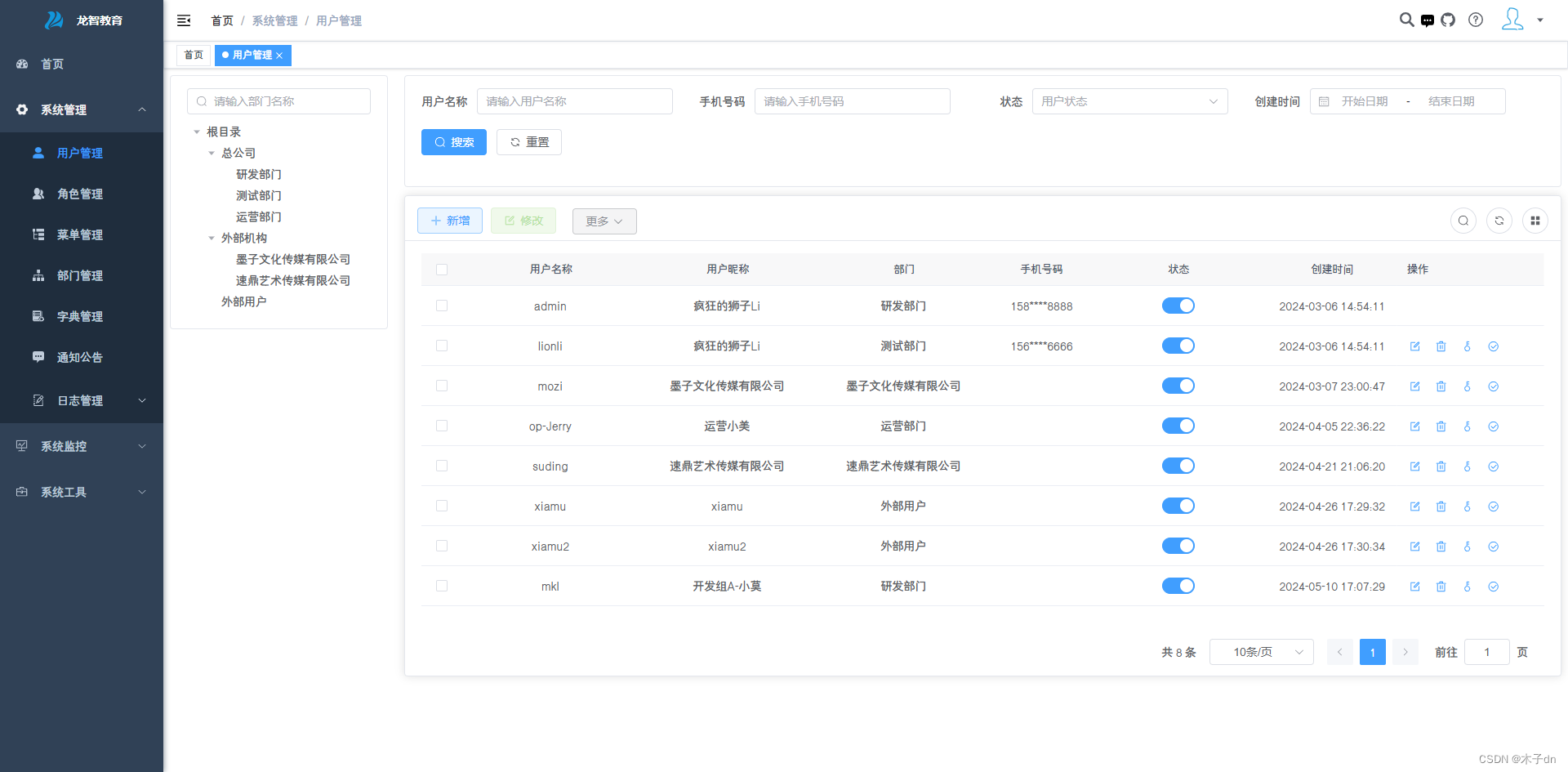Expand the 系统监控 sidebar menu
The image size is (1568, 772).
point(82,446)
